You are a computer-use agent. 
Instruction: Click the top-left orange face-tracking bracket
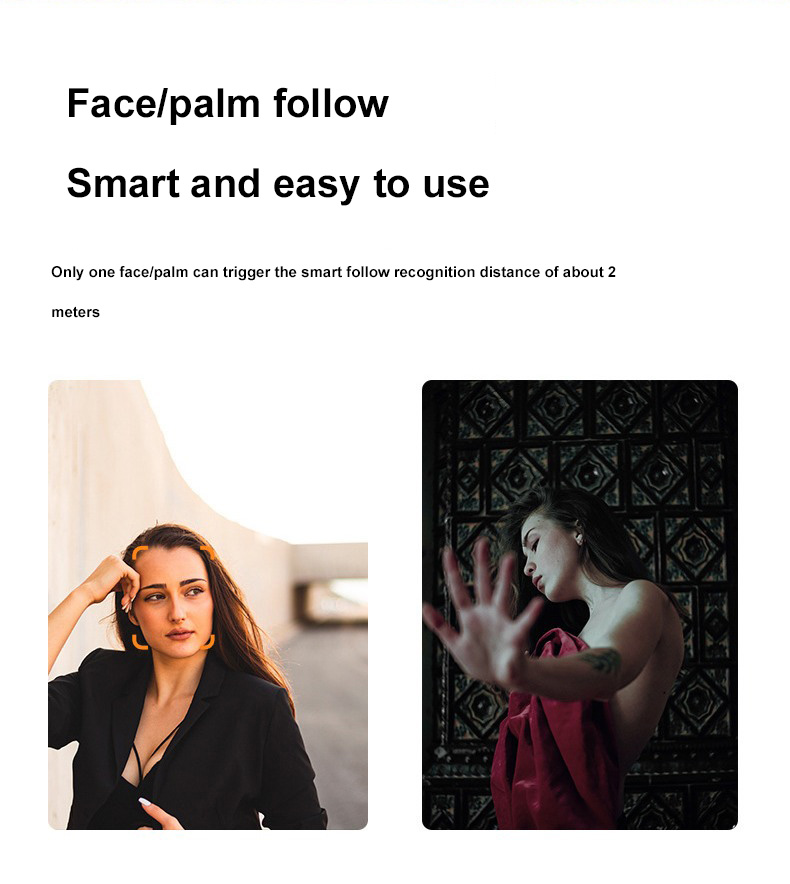(139, 552)
